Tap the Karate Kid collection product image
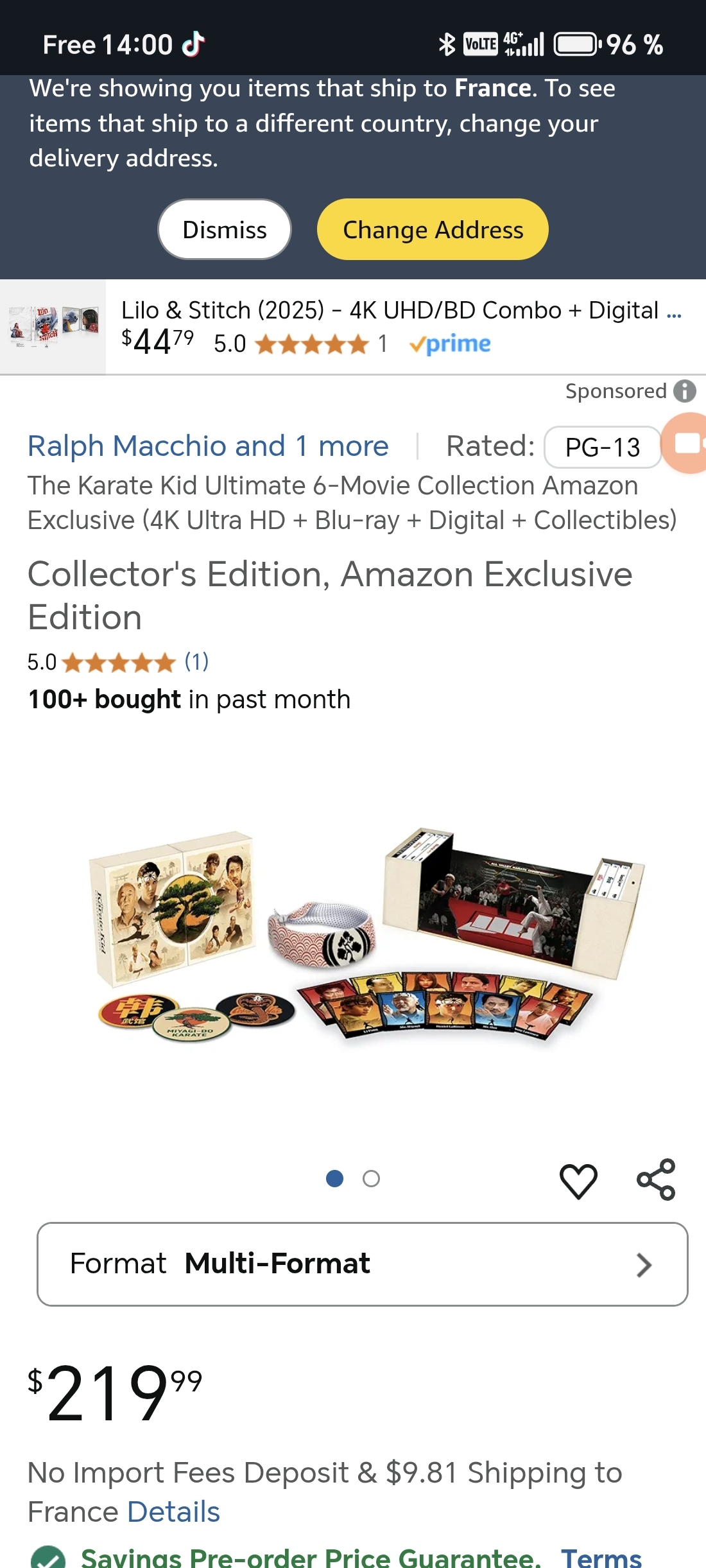This screenshot has width=706, height=1568. (x=366, y=933)
